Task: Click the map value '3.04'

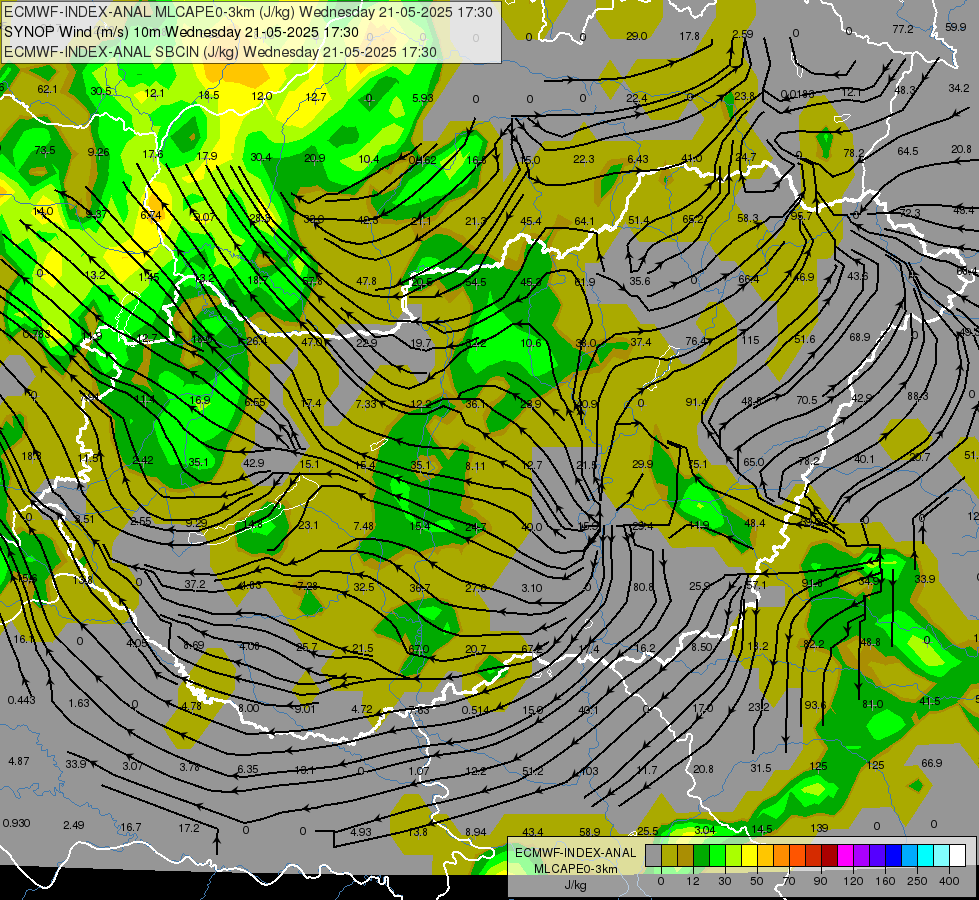Action: click(704, 829)
